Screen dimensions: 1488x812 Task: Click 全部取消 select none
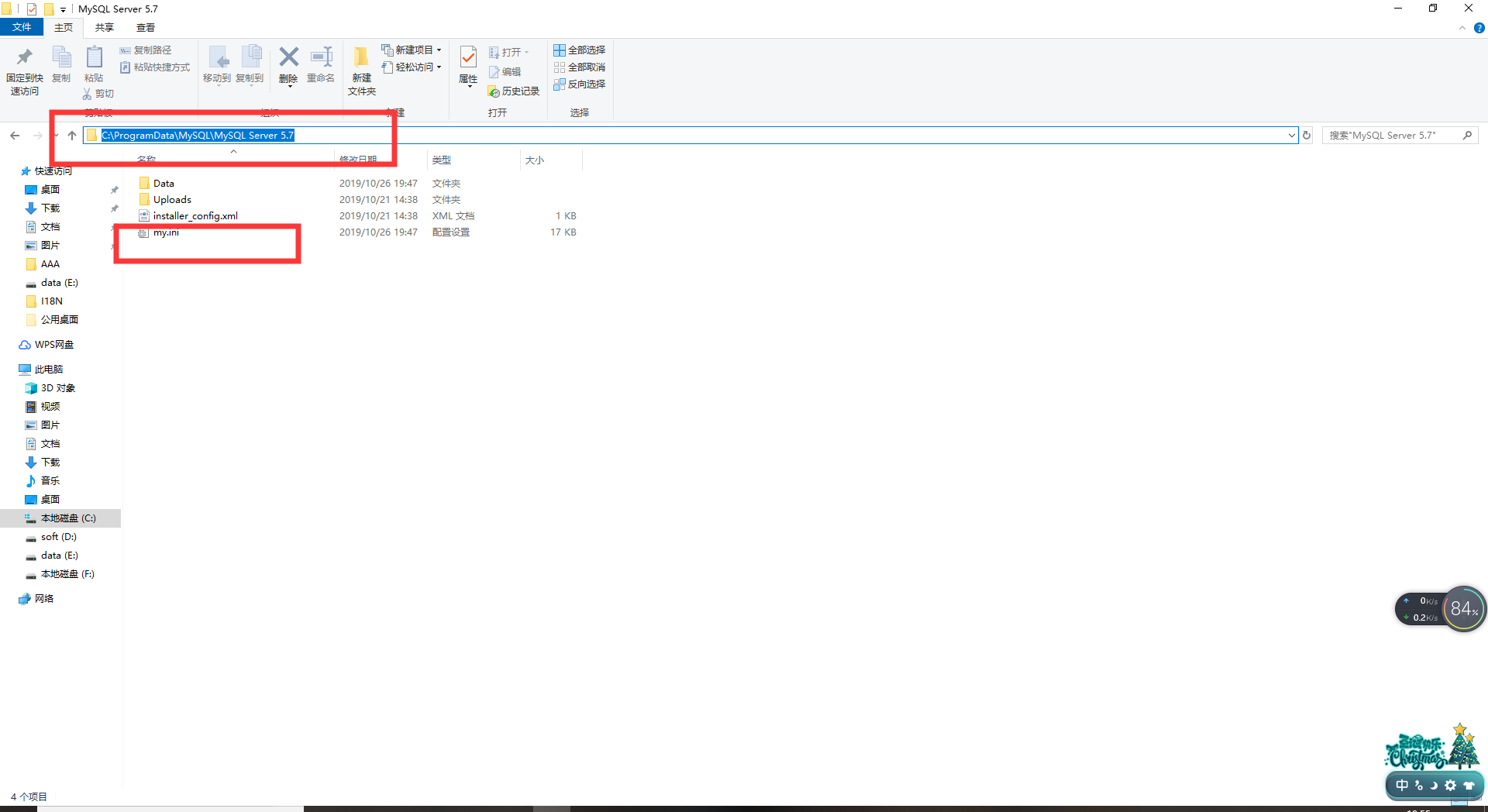coord(579,67)
